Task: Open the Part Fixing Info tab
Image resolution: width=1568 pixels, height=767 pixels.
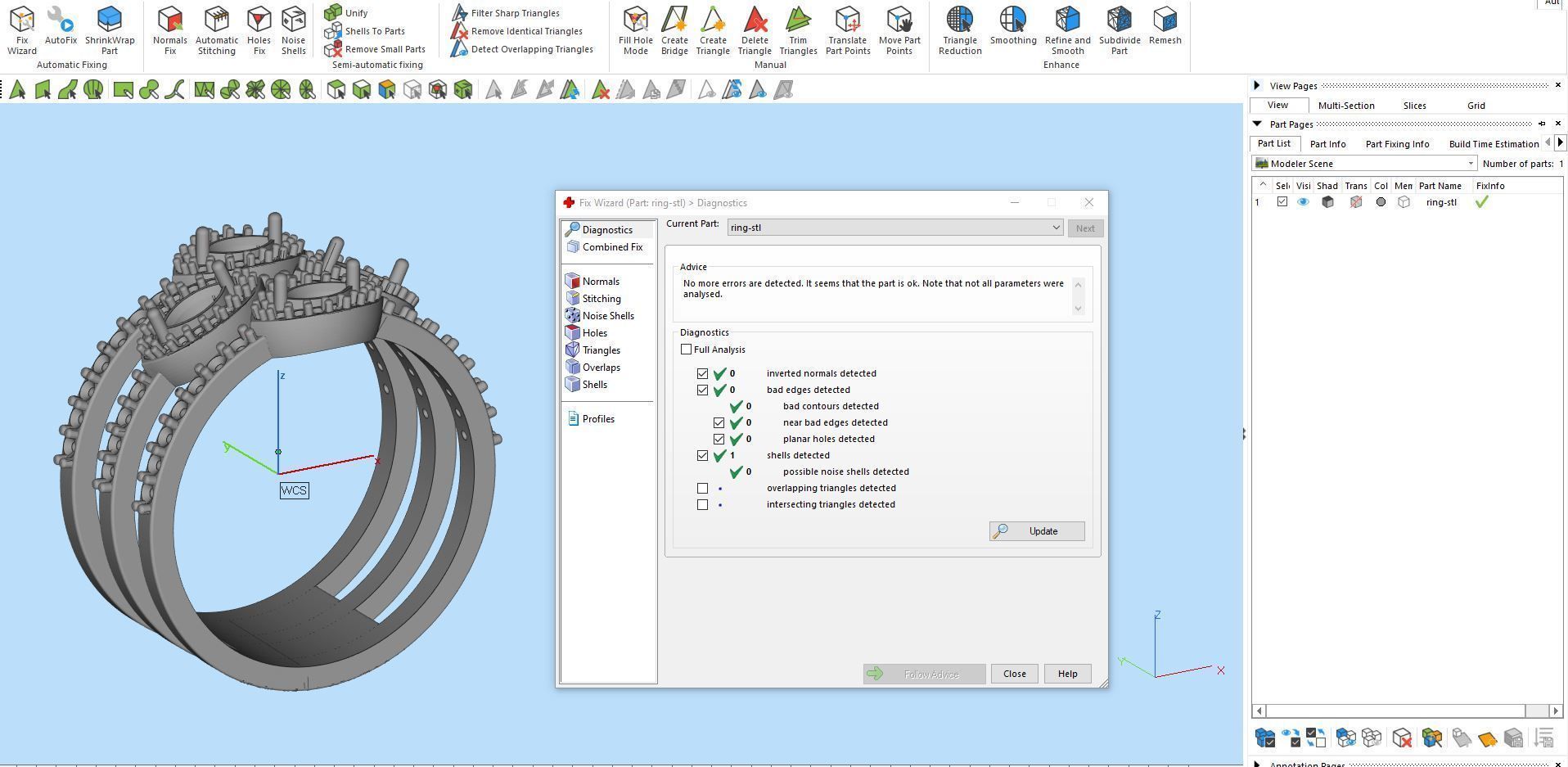Action: coord(1397,144)
